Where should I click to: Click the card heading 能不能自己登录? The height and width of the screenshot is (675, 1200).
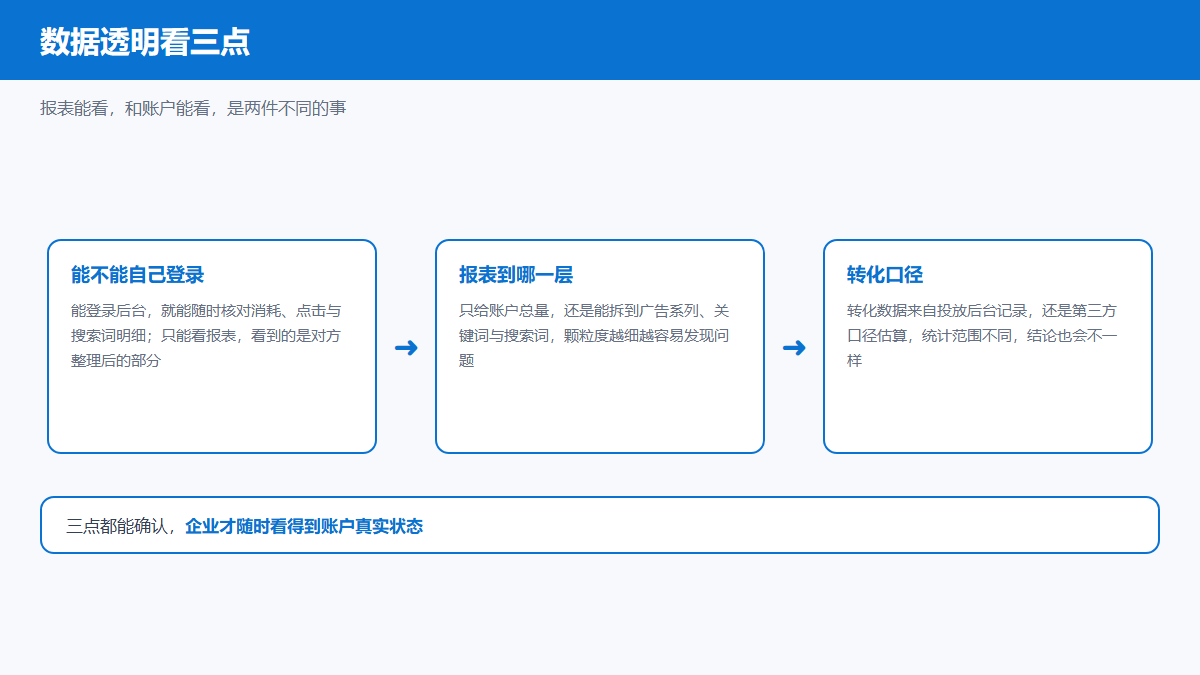[138, 275]
